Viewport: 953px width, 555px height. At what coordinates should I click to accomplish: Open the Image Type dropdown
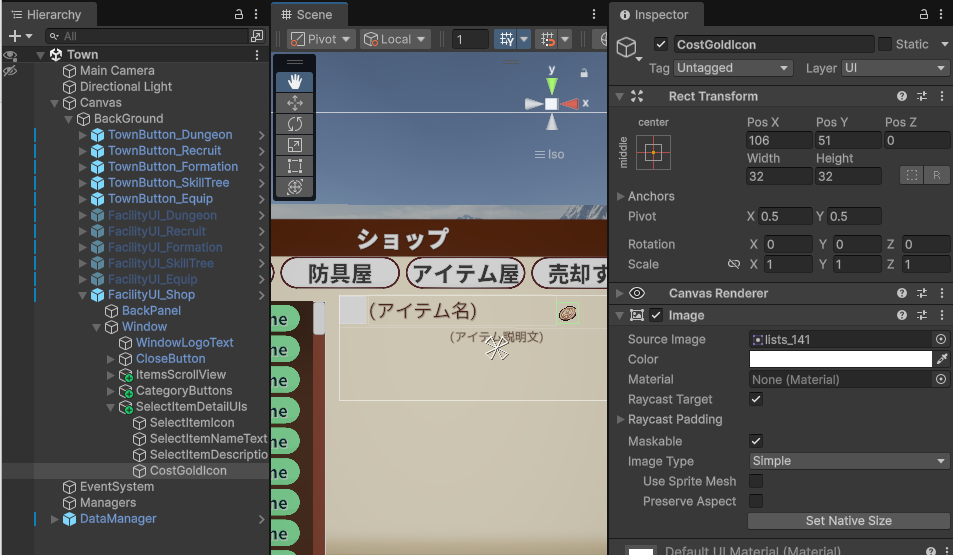point(848,461)
